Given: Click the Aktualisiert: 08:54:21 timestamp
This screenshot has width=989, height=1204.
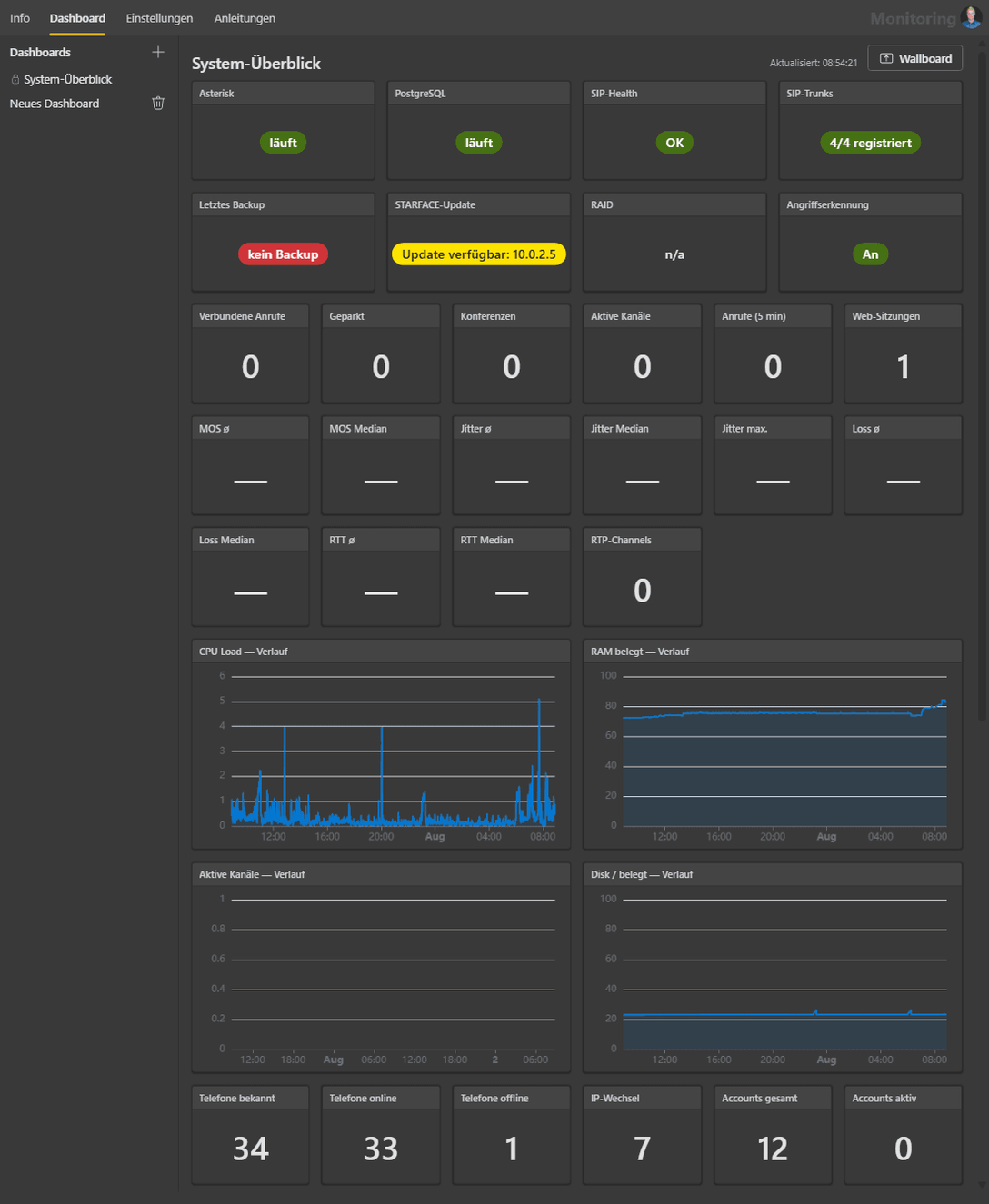Looking at the screenshot, I should 814,63.
